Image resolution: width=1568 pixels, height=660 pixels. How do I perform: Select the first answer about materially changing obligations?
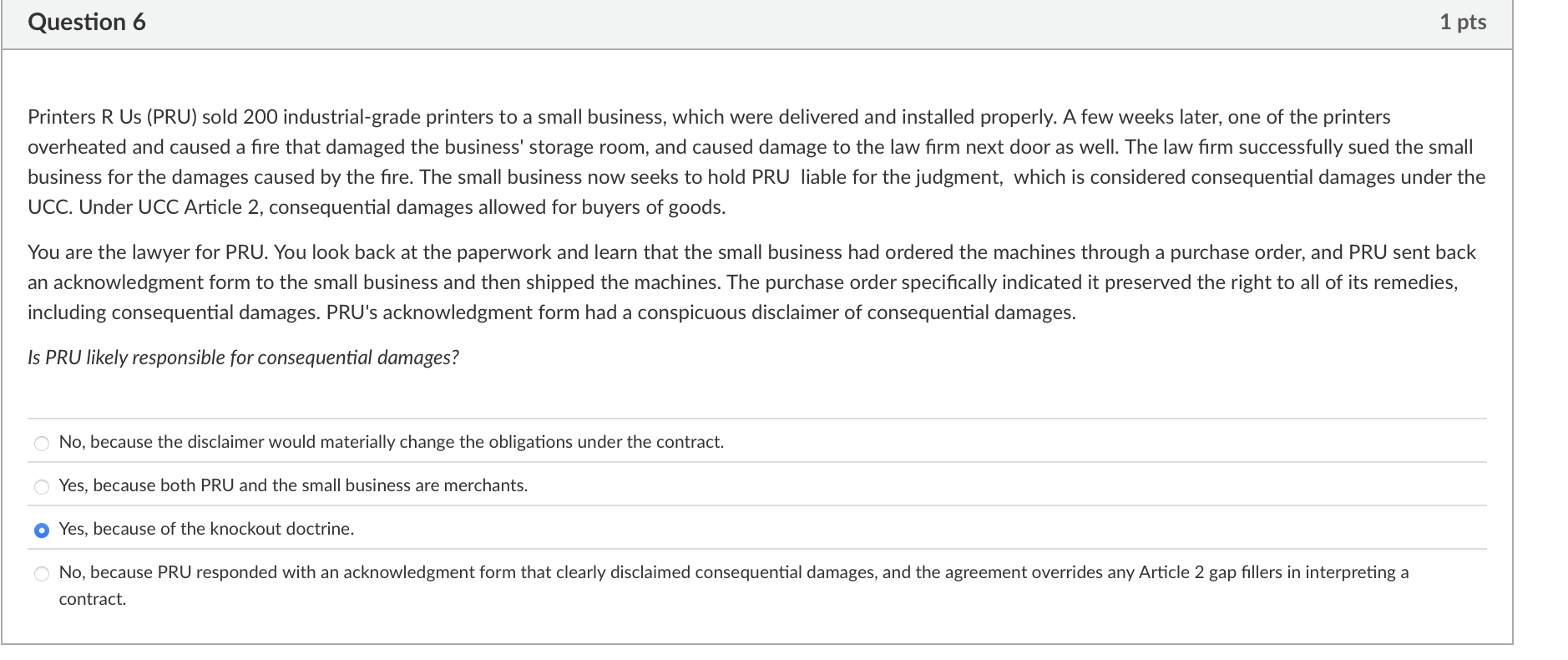[392, 442]
